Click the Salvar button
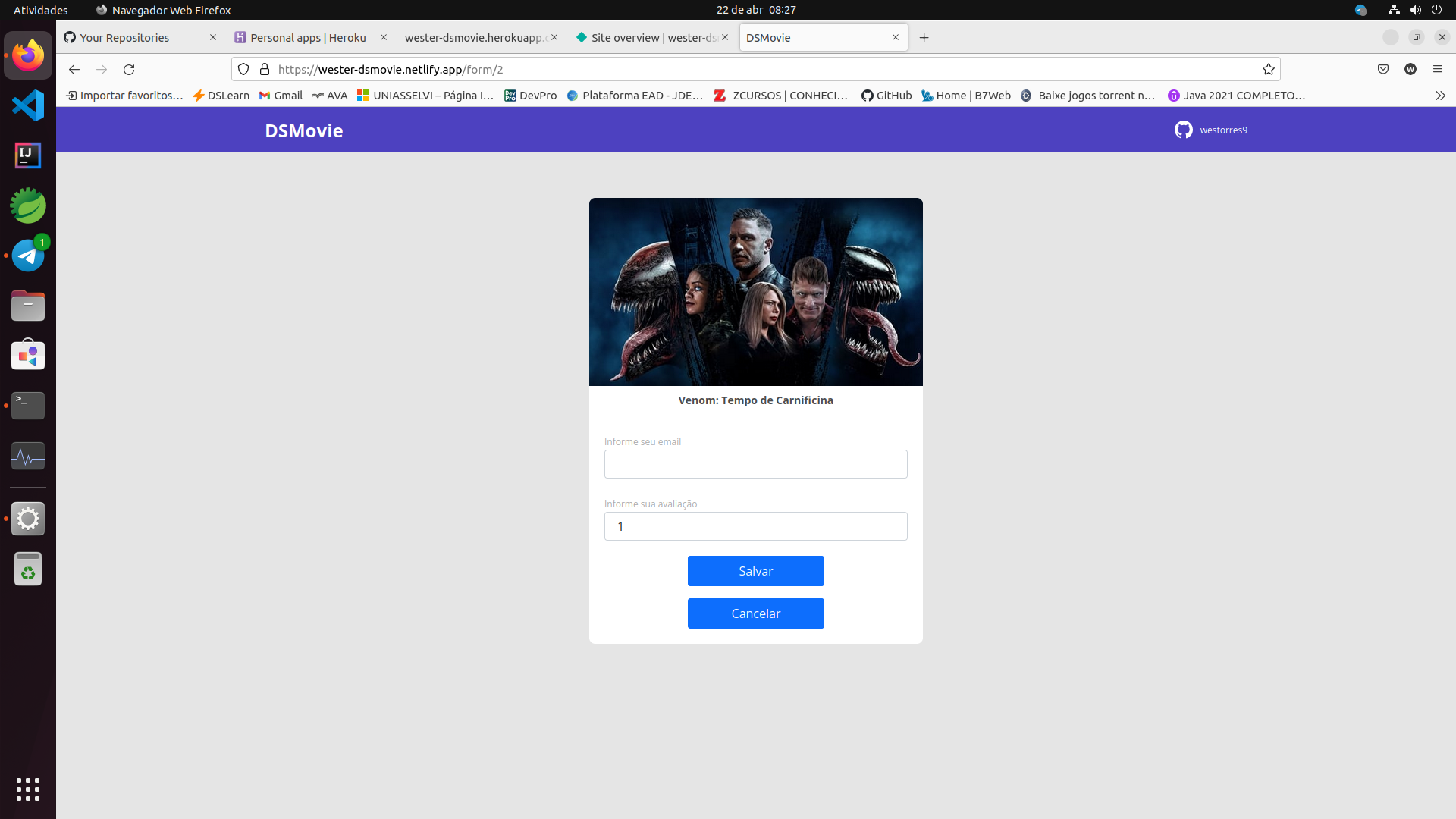 tap(755, 570)
